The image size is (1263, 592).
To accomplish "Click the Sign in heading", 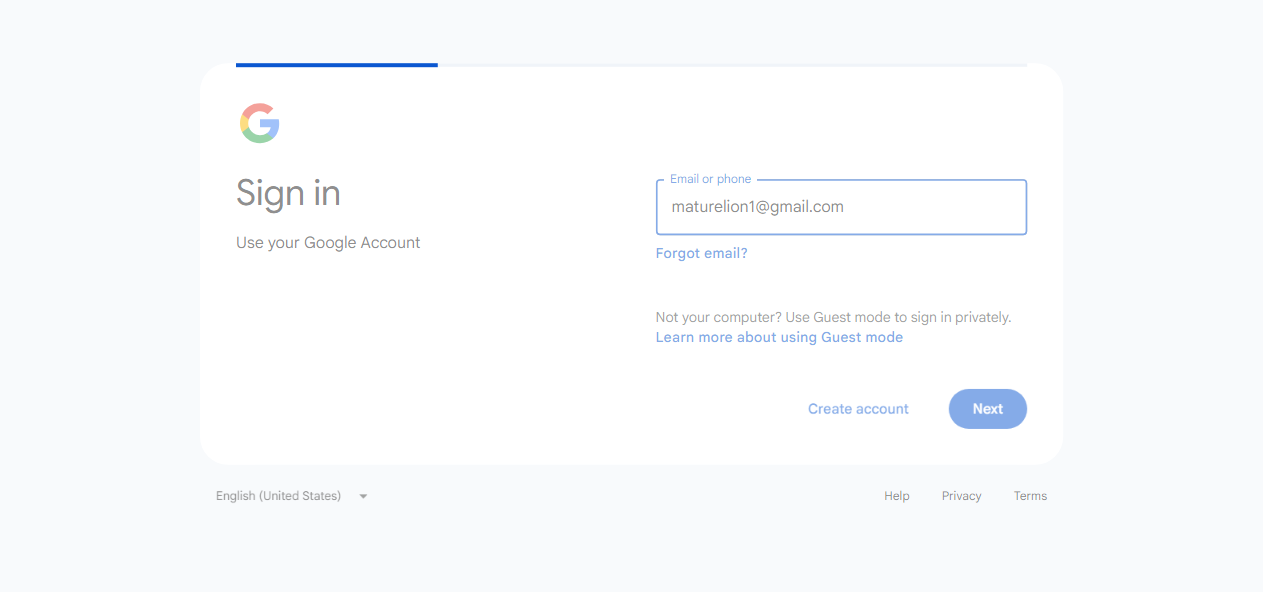I will 288,193.
